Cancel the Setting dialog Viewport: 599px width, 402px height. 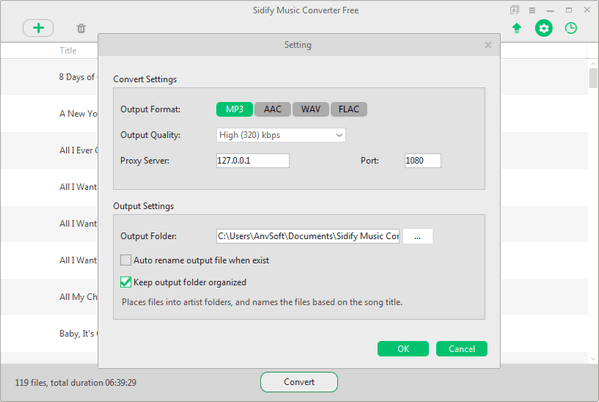pos(461,349)
